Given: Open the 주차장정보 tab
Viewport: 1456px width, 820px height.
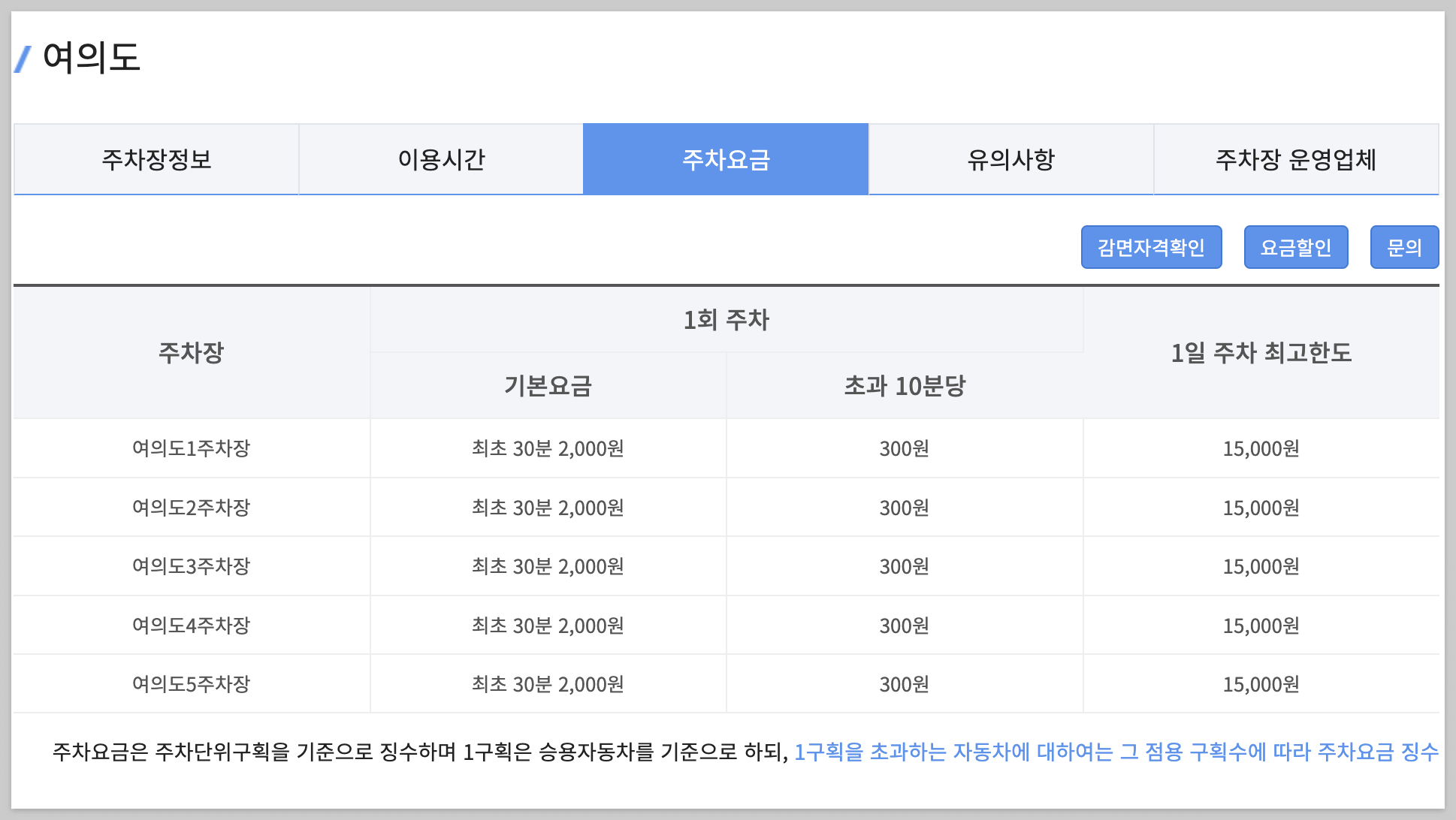Looking at the screenshot, I should point(156,159).
